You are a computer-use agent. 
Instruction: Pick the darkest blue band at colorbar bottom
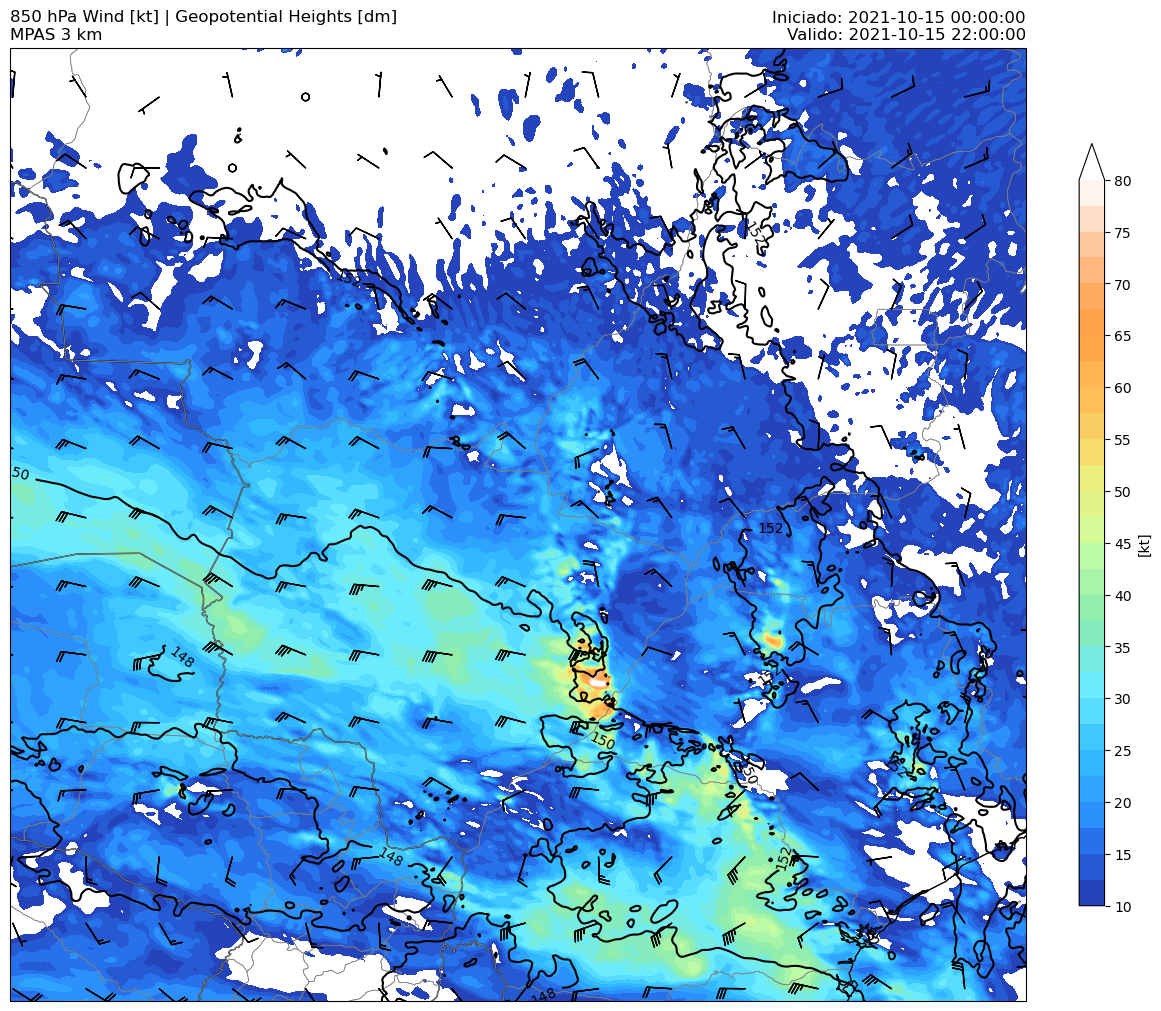click(x=1092, y=893)
